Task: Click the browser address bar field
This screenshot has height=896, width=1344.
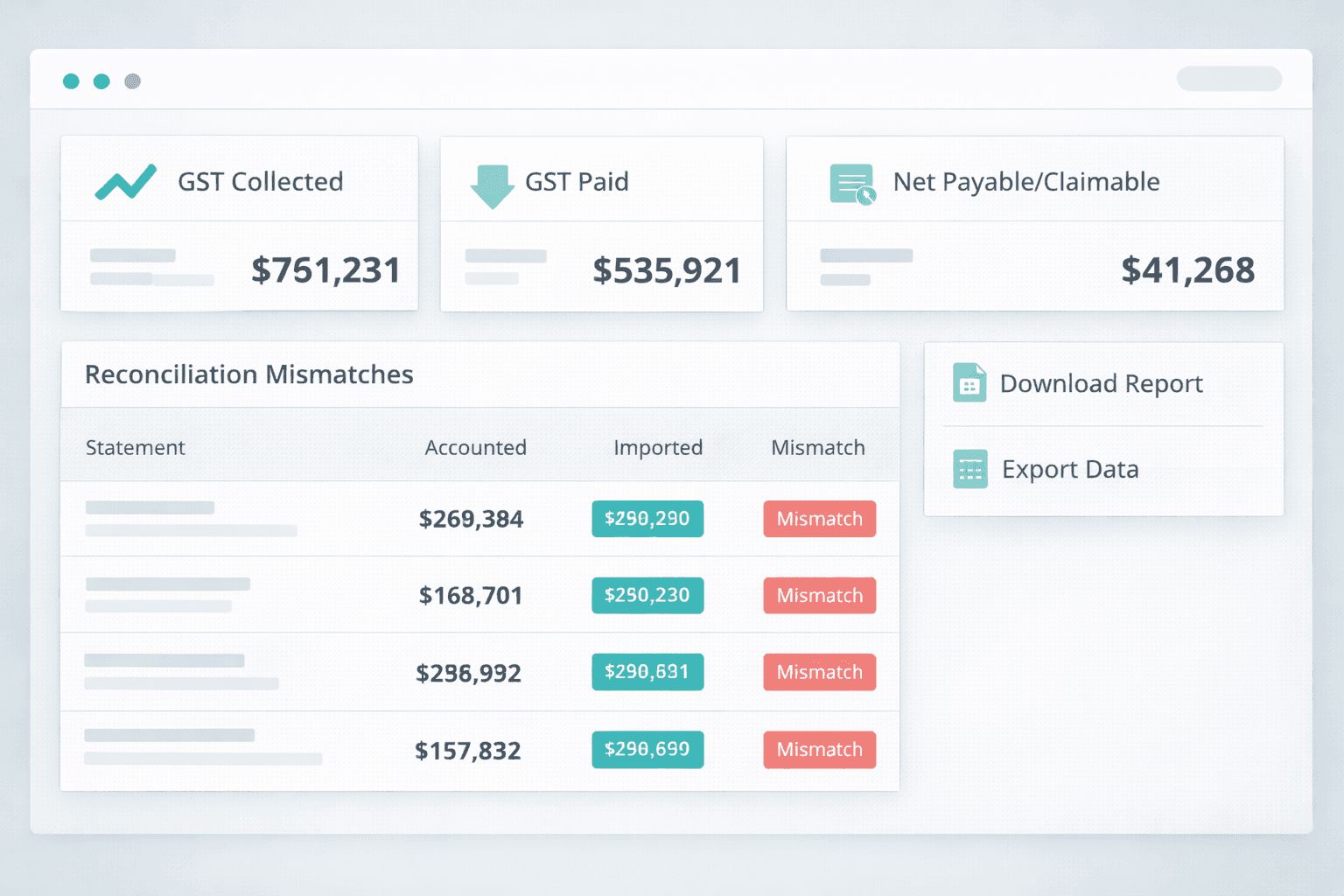Action: (x=1228, y=79)
